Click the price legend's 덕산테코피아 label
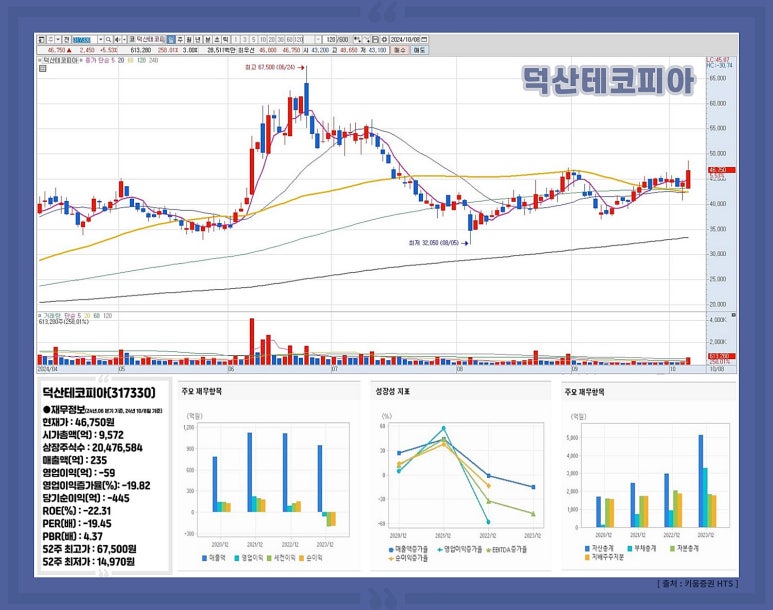Screen dimensions: 773x610 click(x=61, y=60)
